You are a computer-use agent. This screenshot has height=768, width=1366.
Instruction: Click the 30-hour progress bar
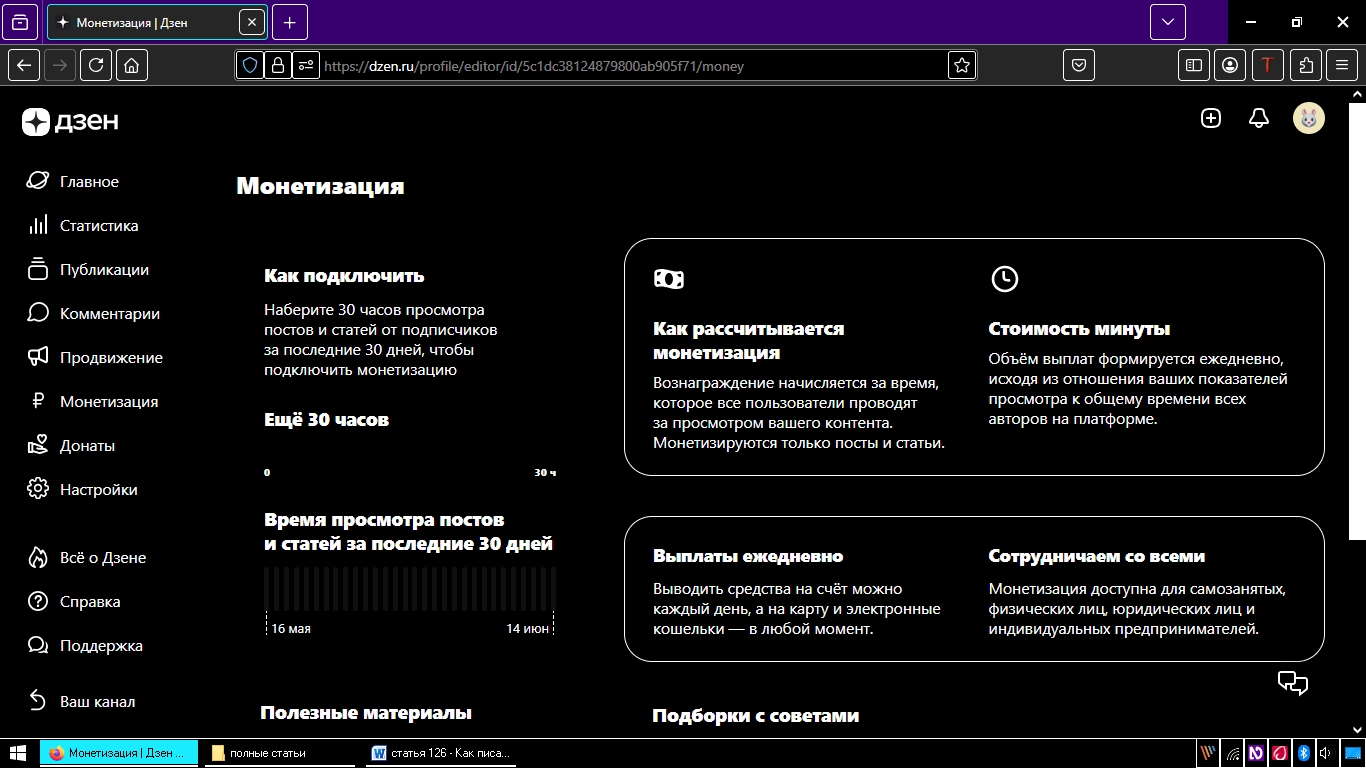coord(410,459)
